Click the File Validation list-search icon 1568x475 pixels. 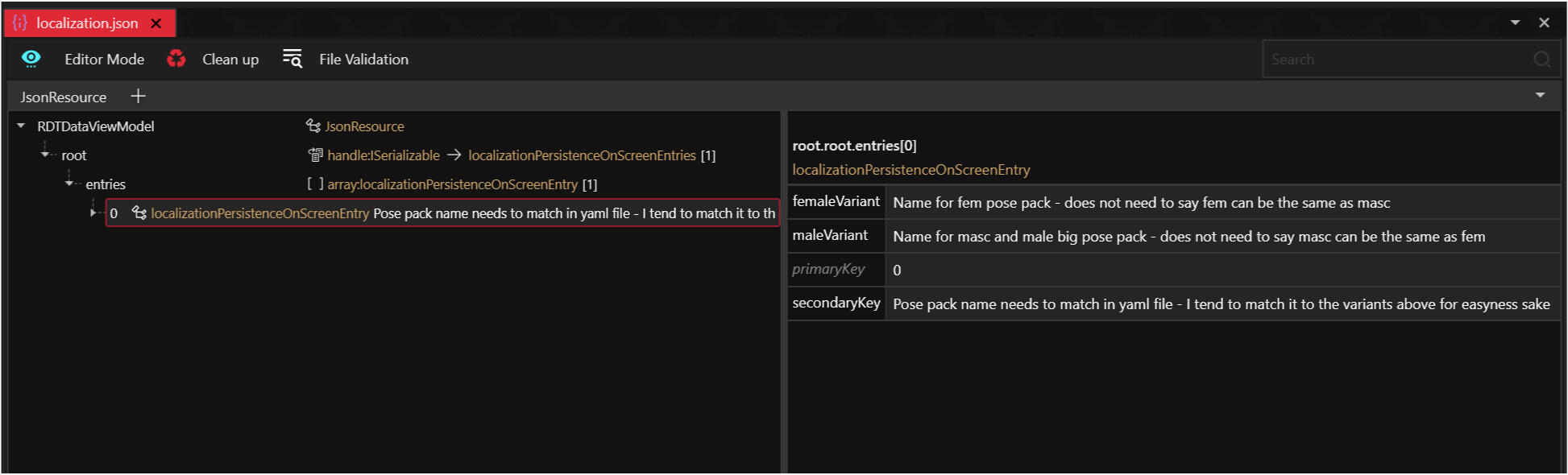(292, 59)
